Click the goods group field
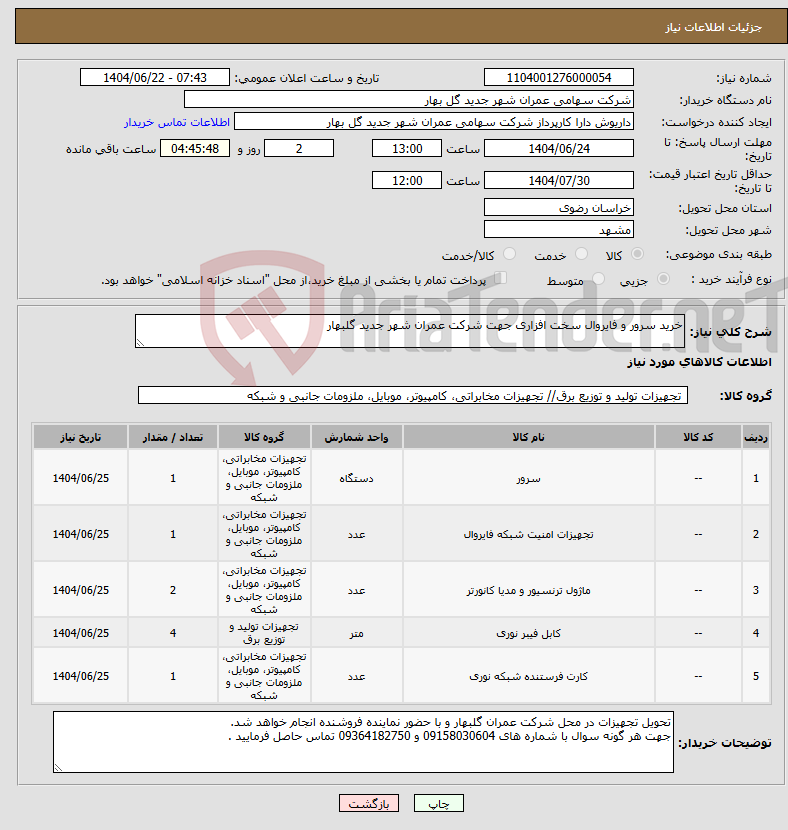This screenshot has height=830, width=788. click(x=413, y=395)
